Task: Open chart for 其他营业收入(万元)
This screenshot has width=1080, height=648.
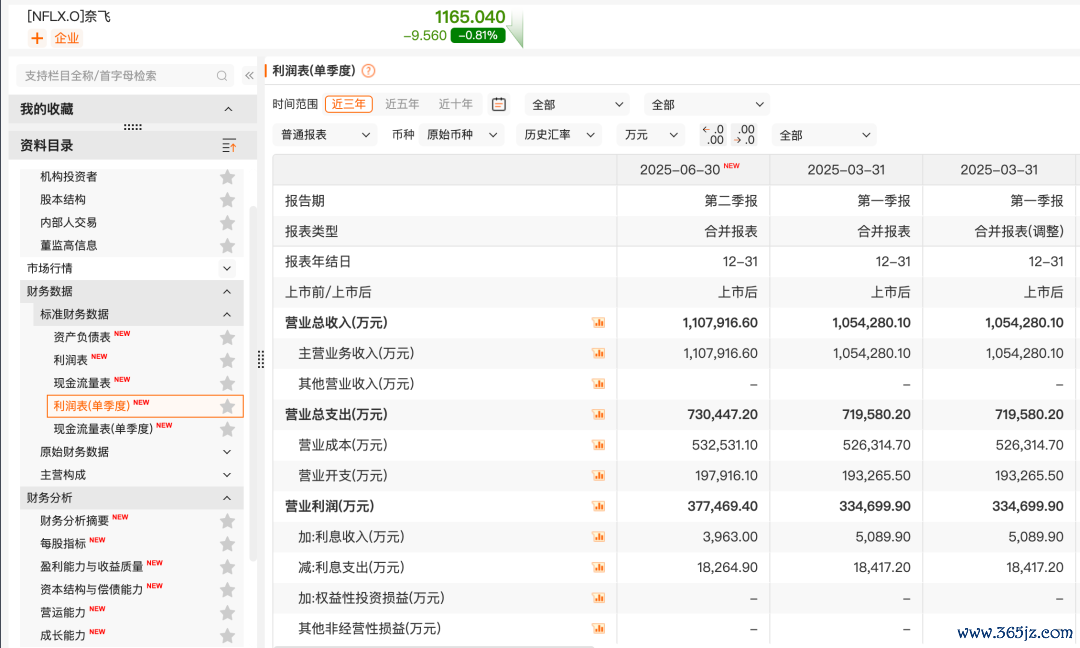Action: point(599,384)
